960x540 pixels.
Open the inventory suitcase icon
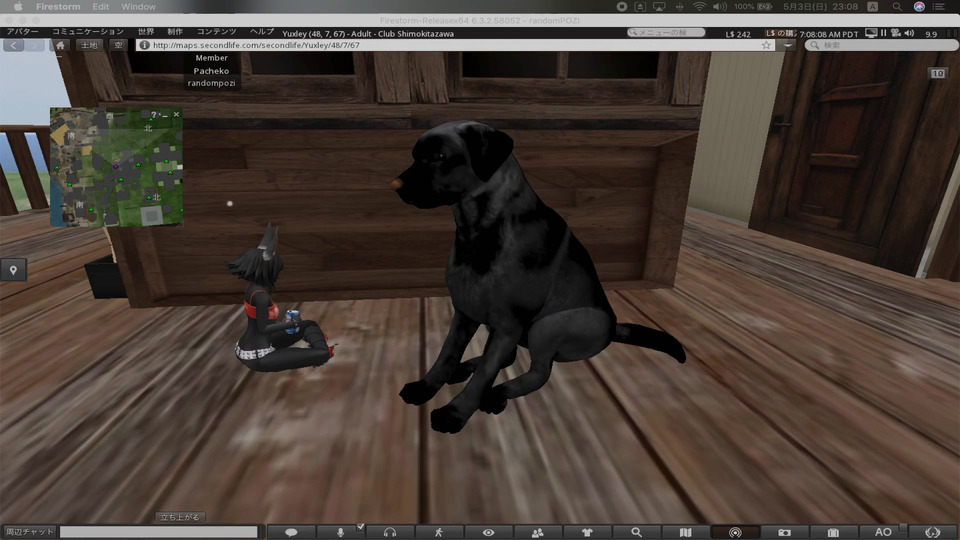833,532
